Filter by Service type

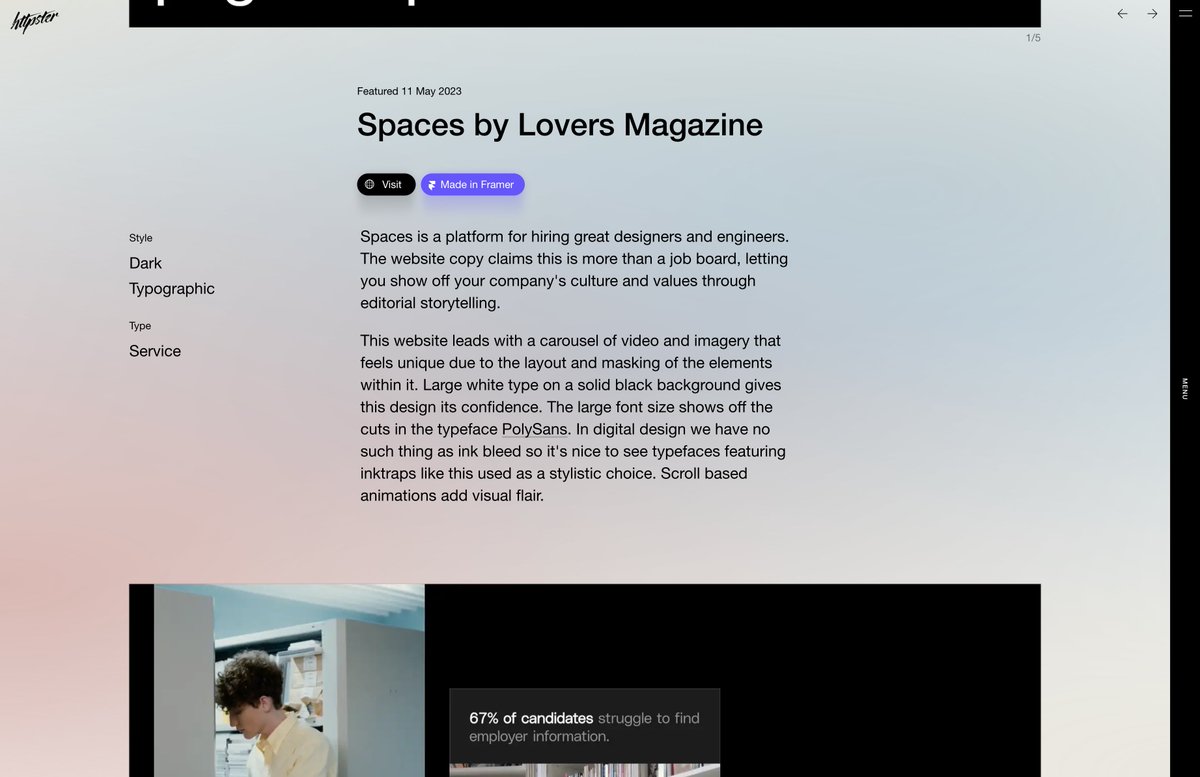(x=155, y=351)
